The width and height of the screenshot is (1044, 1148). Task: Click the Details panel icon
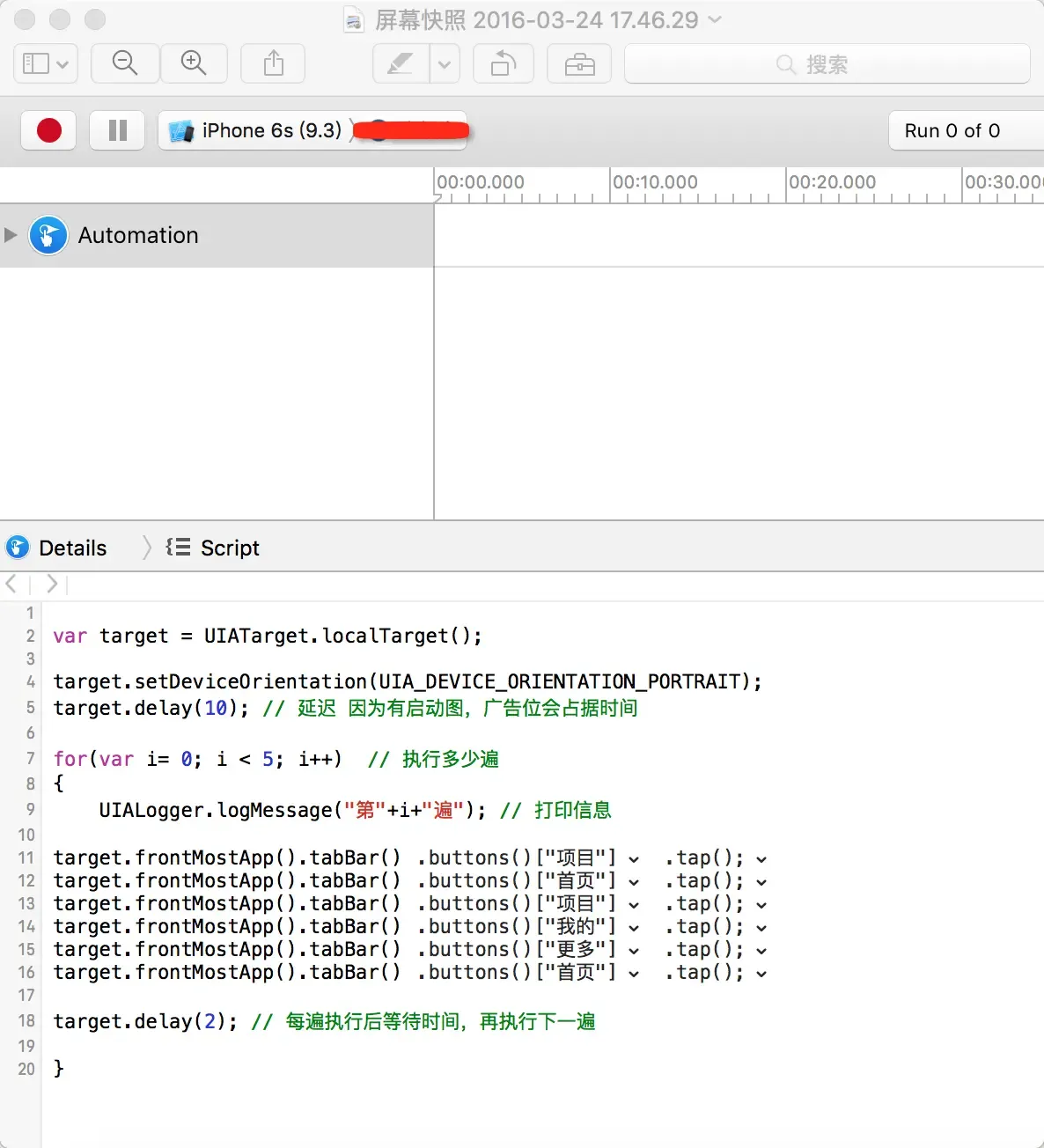pos(18,548)
